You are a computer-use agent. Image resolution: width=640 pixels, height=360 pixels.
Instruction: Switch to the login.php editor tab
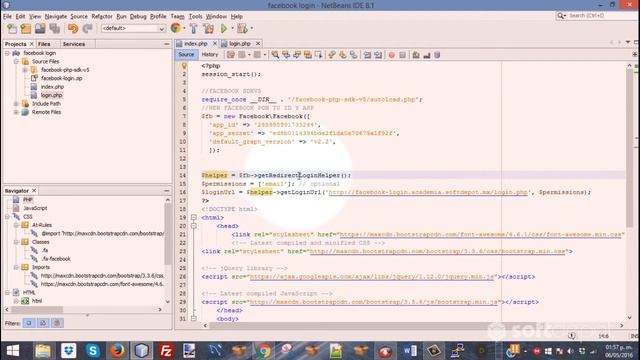[x=240, y=44]
